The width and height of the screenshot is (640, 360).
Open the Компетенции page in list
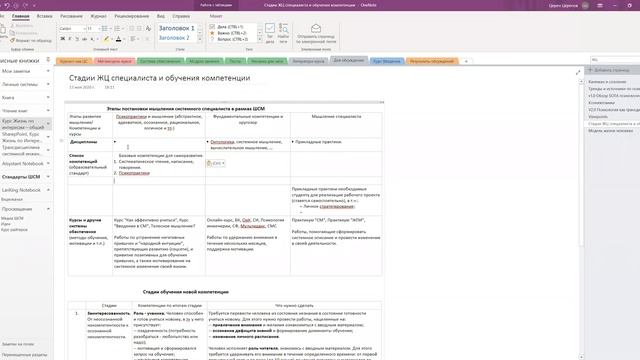tap(601, 103)
